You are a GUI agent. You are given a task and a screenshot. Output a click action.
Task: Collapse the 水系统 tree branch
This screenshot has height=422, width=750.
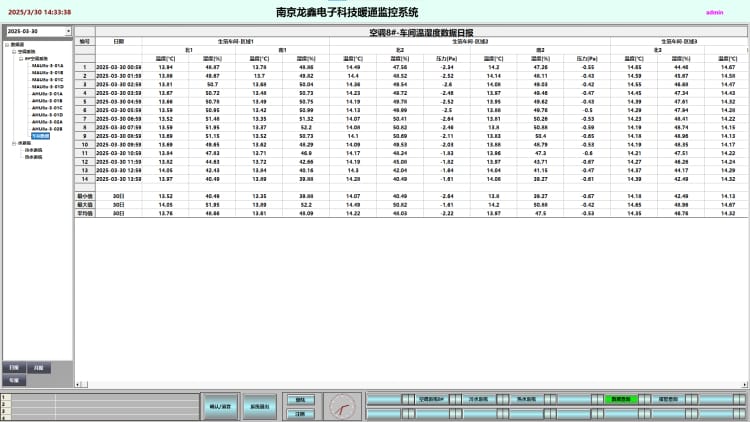[x=14, y=143]
